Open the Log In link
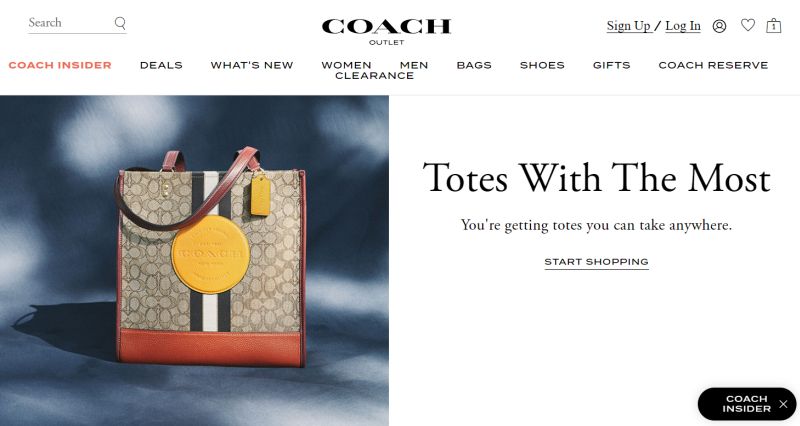800x426 pixels. [683, 26]
